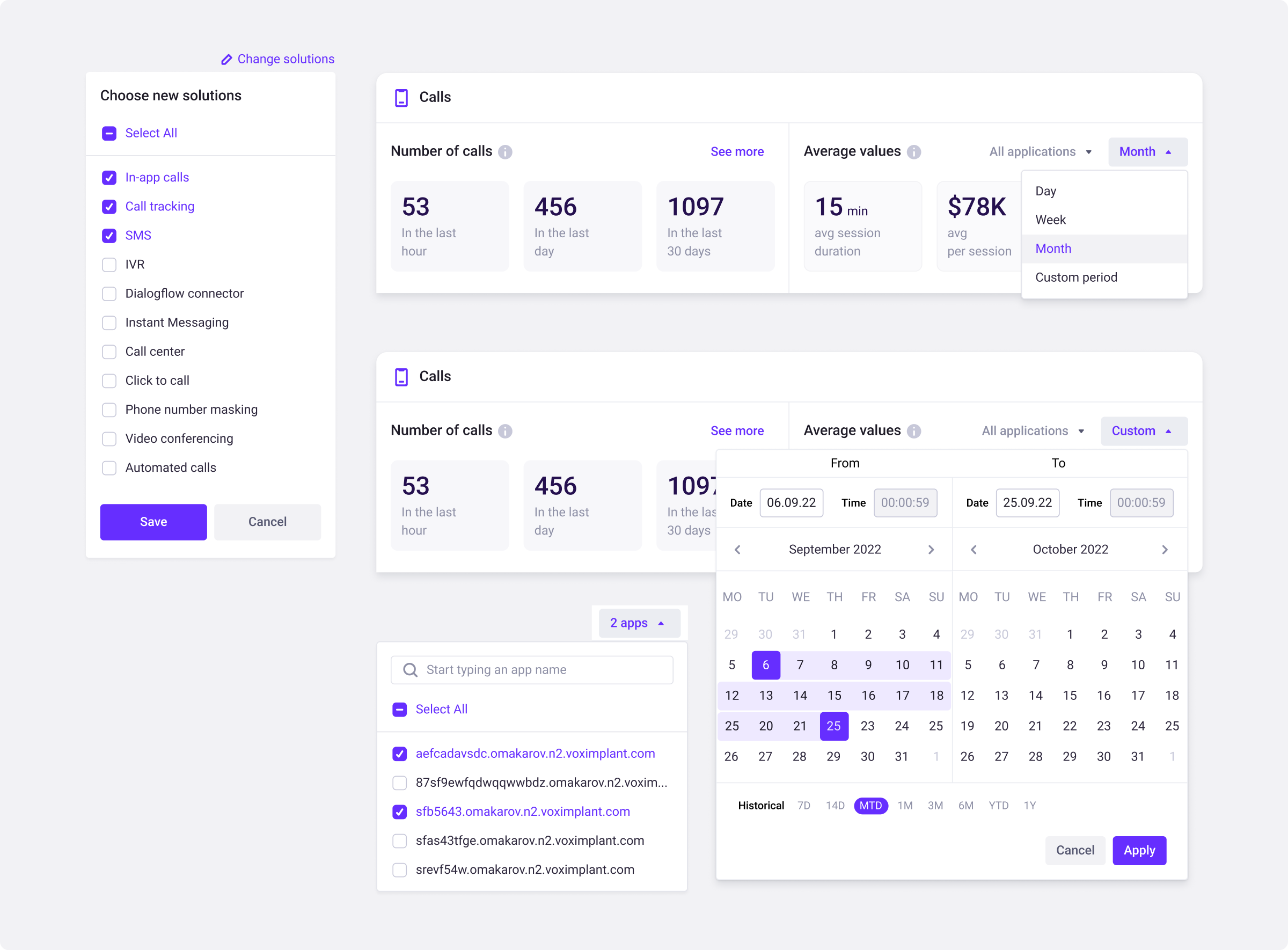Open the top All applications dropdown
Screen dimensions: 1288x950
(1040, 152)
